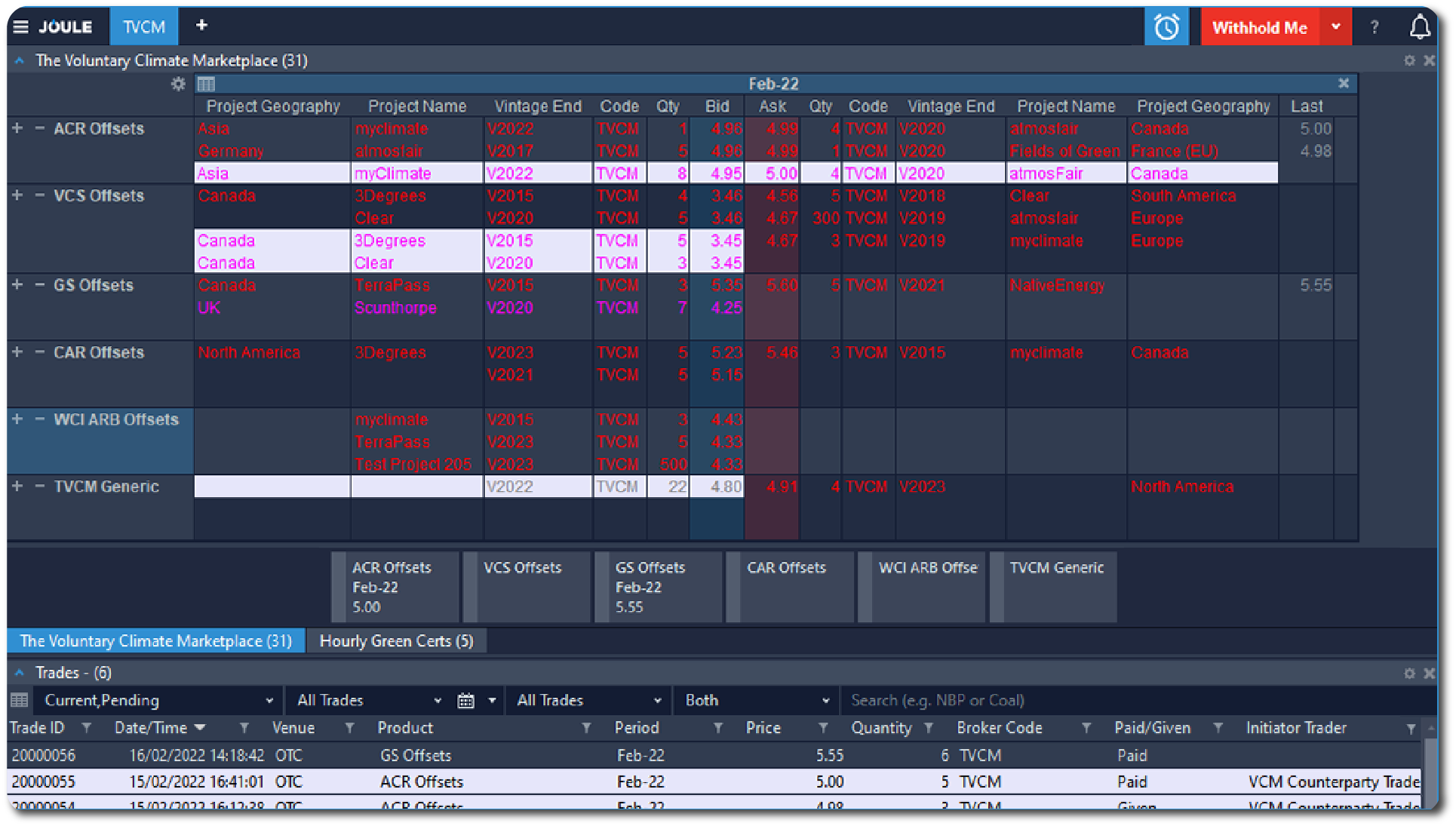Close the Voluntary Climate Marketplace panel

(1429, 60)
